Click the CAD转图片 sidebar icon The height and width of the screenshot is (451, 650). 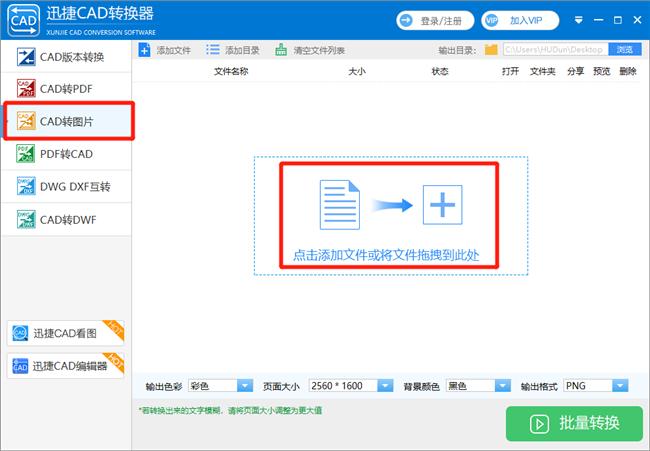[26, 121]
